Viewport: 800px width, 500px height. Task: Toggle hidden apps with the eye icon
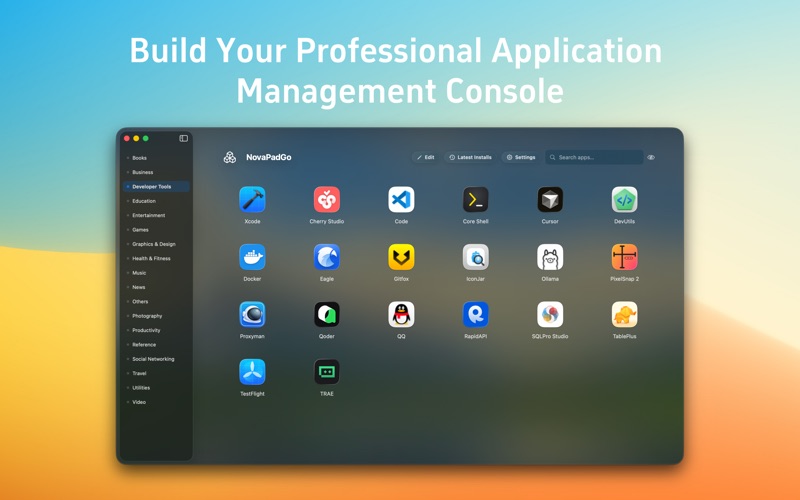651,157
